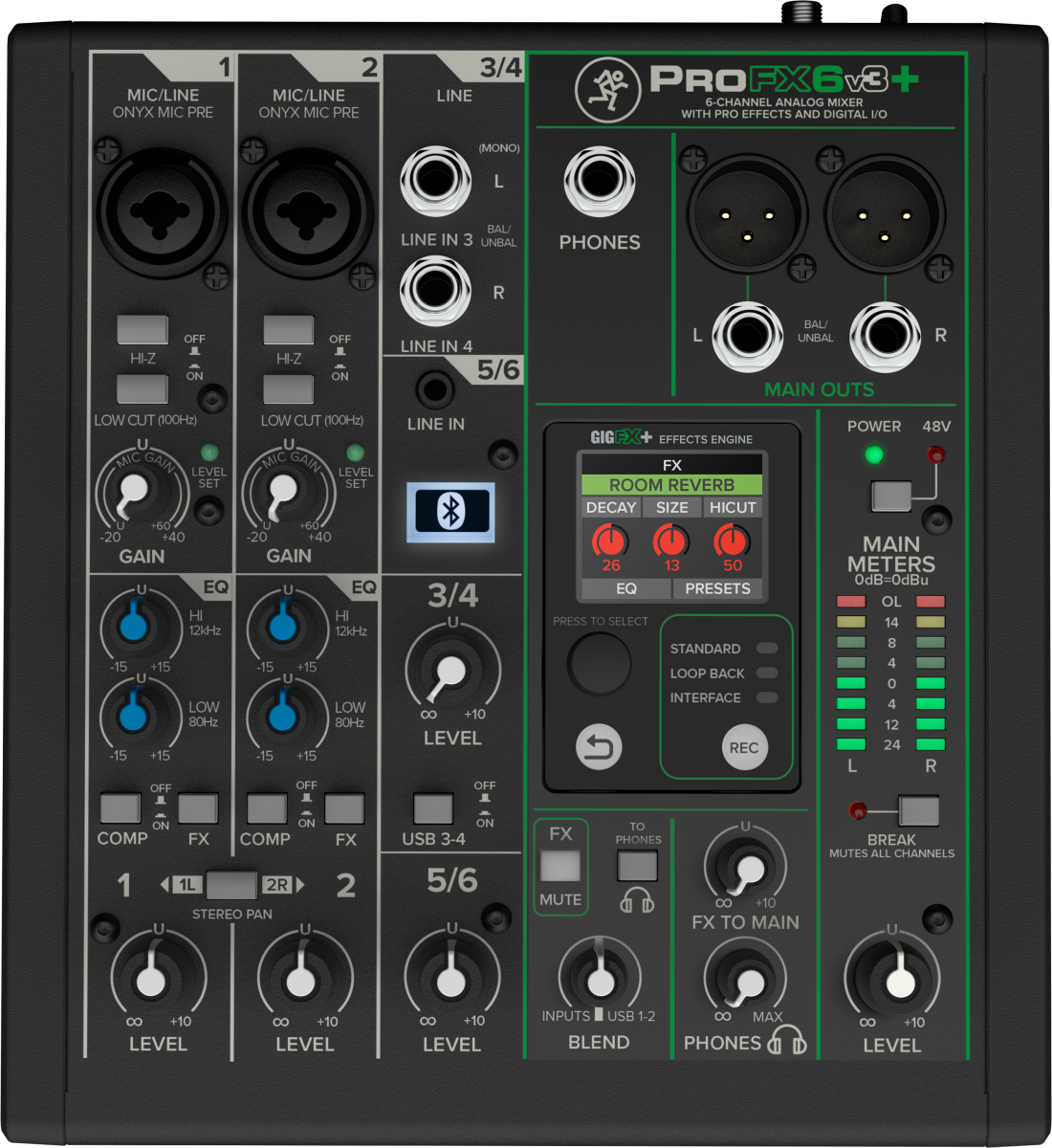
Task: Select the SIZE parameter on the display
Action: click(672, 507)
